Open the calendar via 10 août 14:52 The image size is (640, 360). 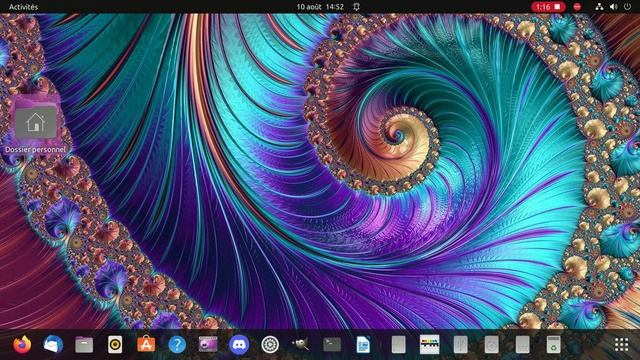[x=320, y=7]
